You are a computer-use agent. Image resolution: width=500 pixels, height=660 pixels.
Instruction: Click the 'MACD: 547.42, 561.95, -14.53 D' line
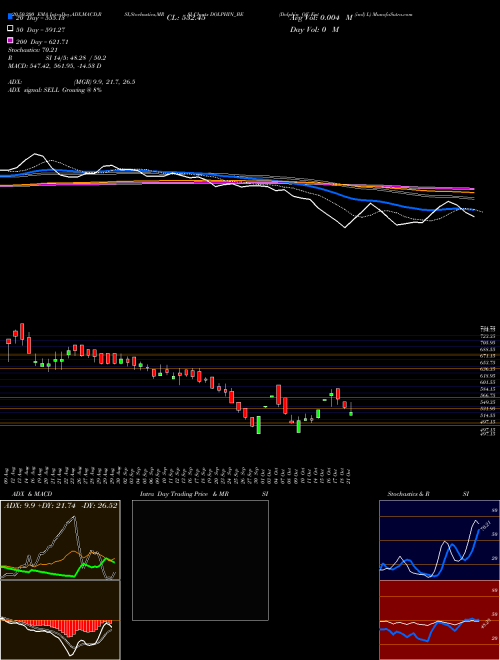54,66
